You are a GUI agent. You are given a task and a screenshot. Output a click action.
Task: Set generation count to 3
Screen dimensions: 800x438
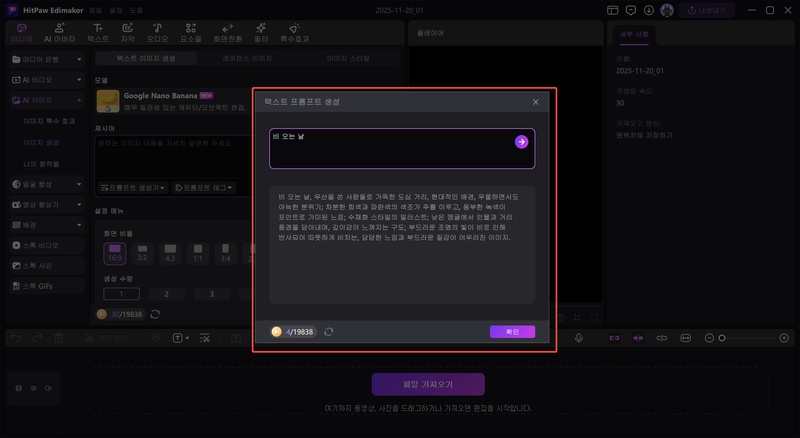pyautogui.click(x=212, y=294)
